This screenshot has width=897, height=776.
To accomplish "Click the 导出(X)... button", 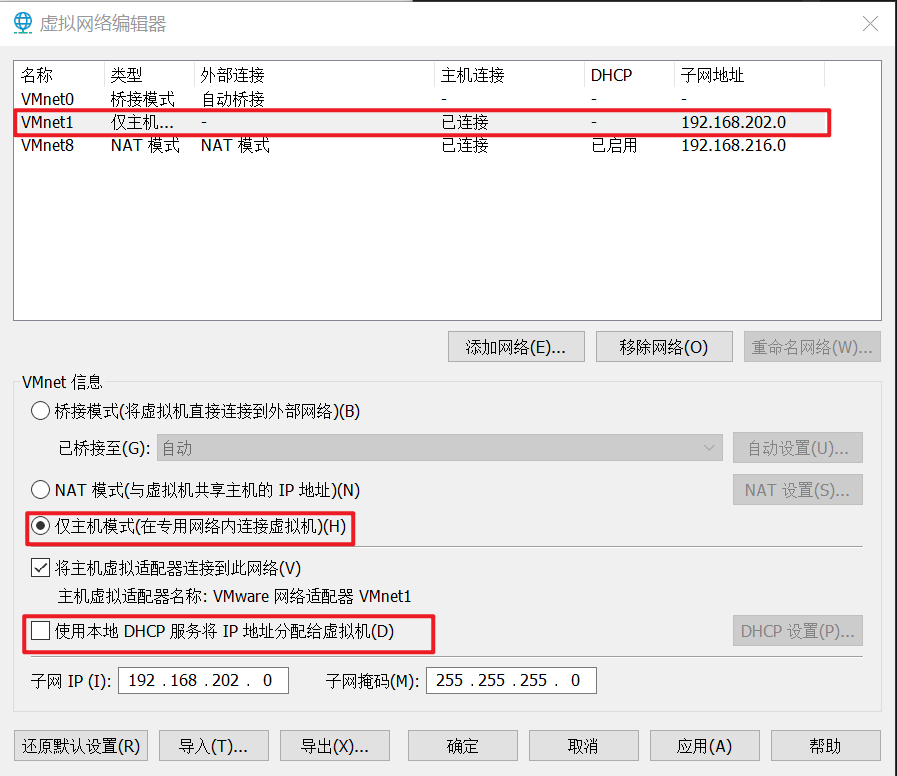I will [335, 746].
